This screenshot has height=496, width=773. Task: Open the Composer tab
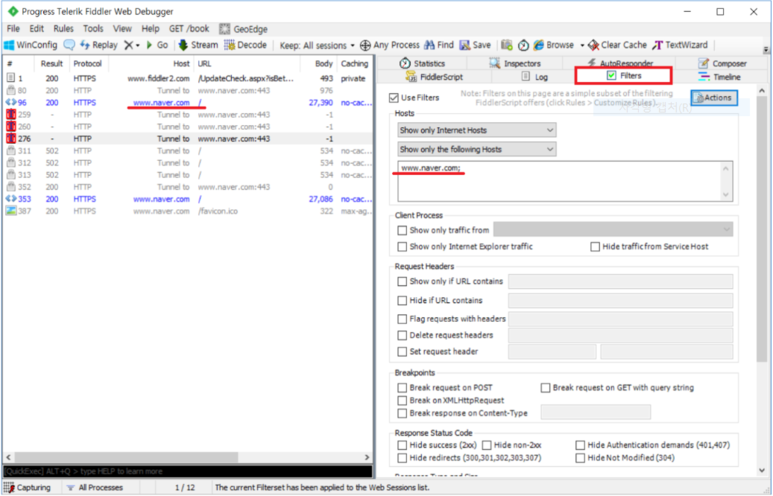722,63
